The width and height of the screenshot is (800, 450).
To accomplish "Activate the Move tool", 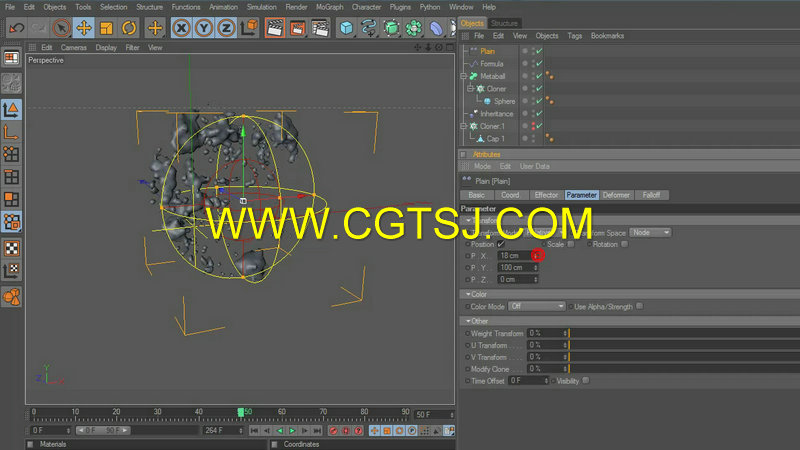I will (84, 28).
